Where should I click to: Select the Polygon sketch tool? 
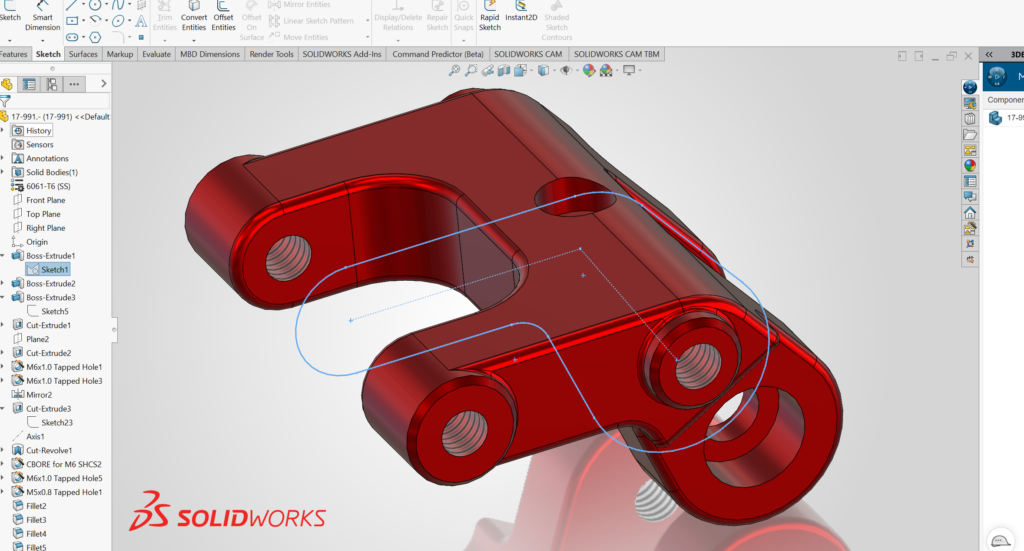[x=95, y=37]
